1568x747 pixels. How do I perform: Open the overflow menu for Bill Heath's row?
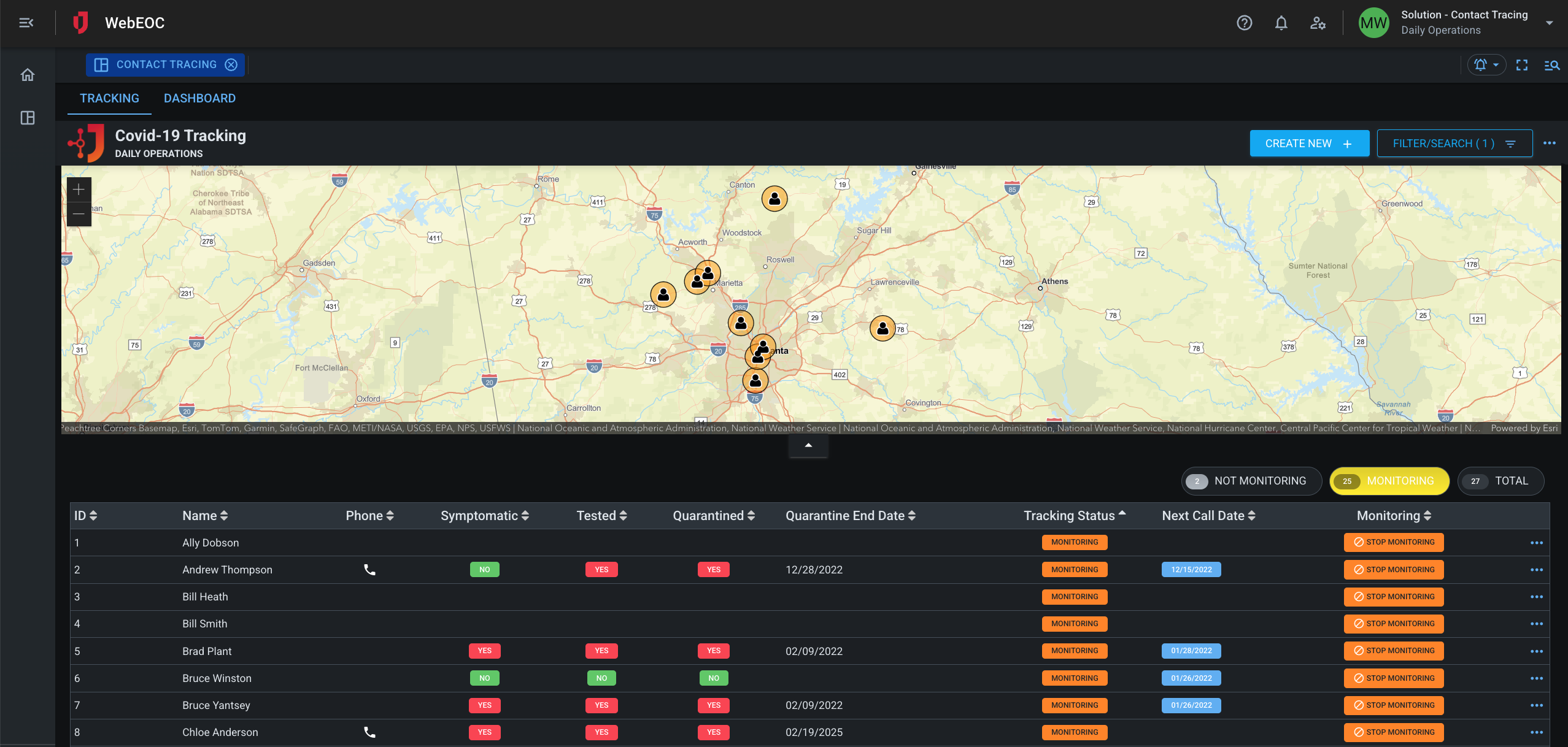coord(1537,596)
